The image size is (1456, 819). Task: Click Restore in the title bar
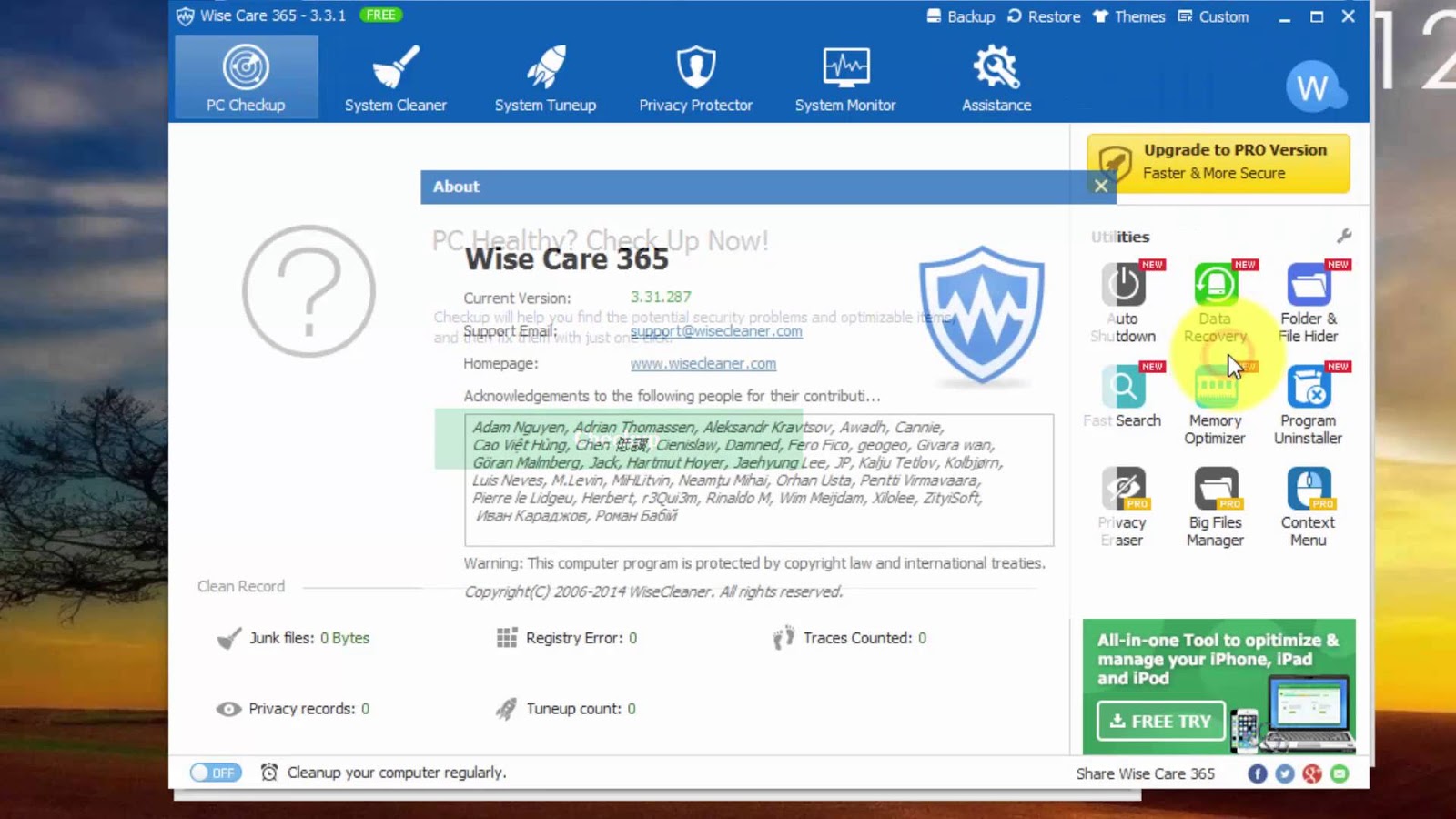(x=1044, y=16)
